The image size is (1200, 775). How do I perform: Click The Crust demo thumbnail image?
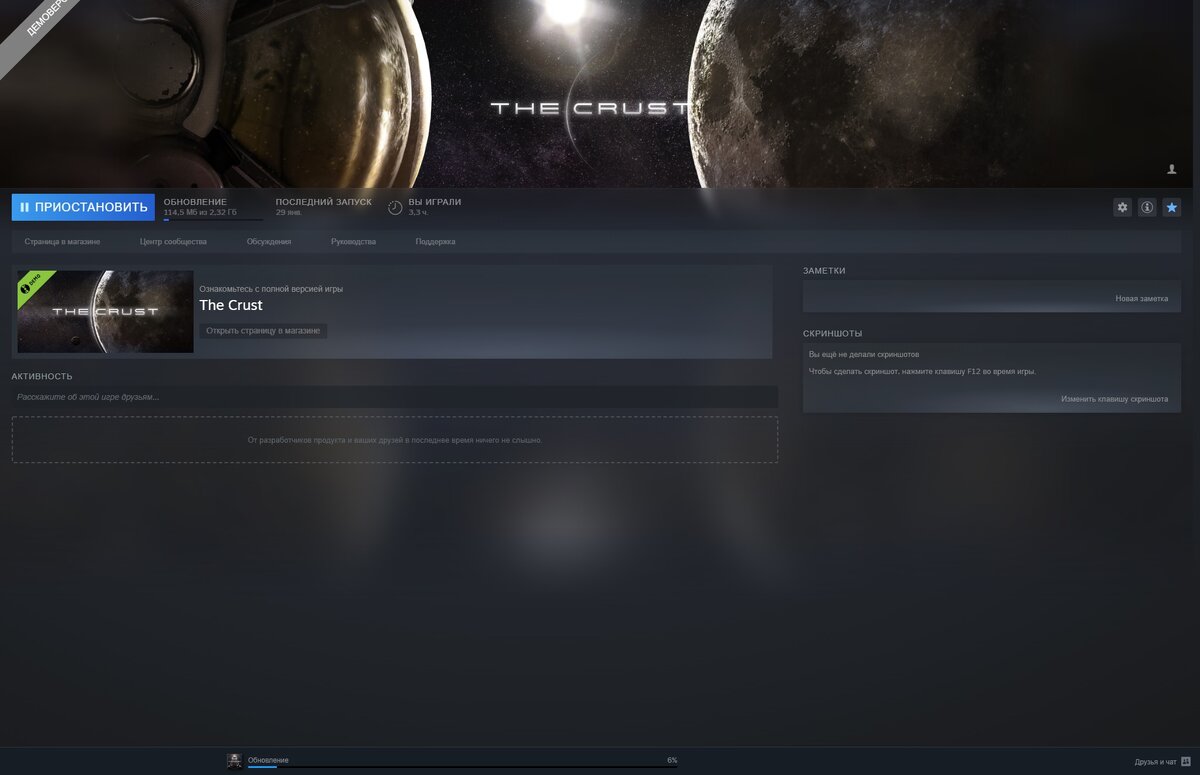(105, 311)
